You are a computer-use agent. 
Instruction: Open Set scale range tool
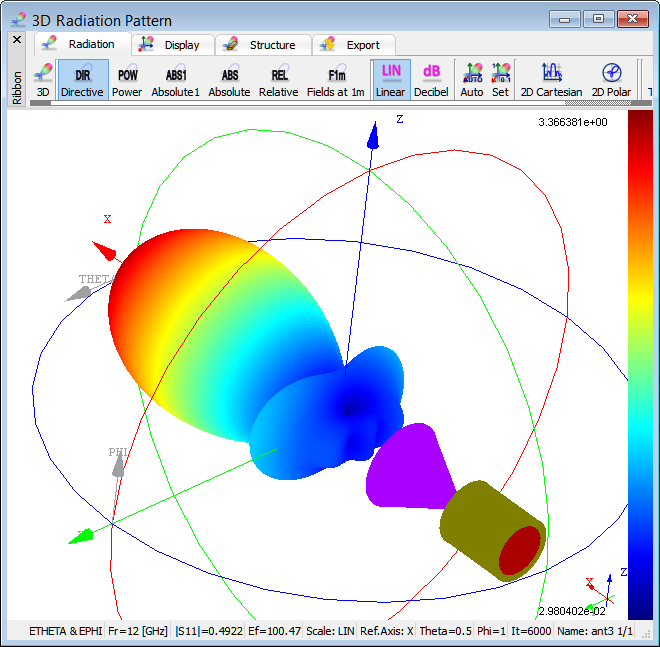click(500, 79)
